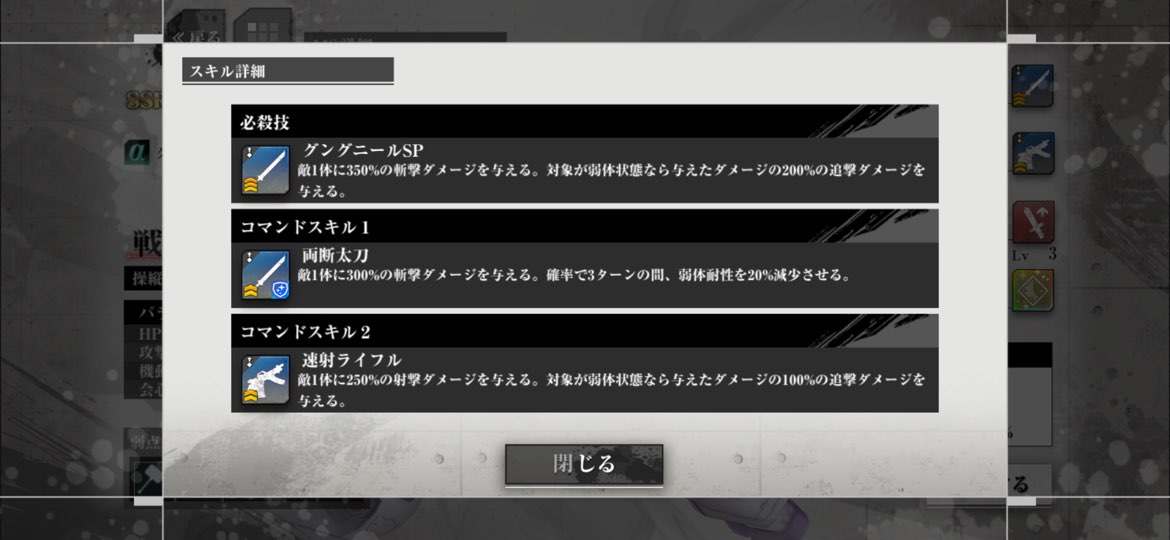Image resolution: width=1170 pixels, height=540 pixels.
Task: Tap the 両断太刀 skill icon with shield badge
Action: click(x=266, y=275)
